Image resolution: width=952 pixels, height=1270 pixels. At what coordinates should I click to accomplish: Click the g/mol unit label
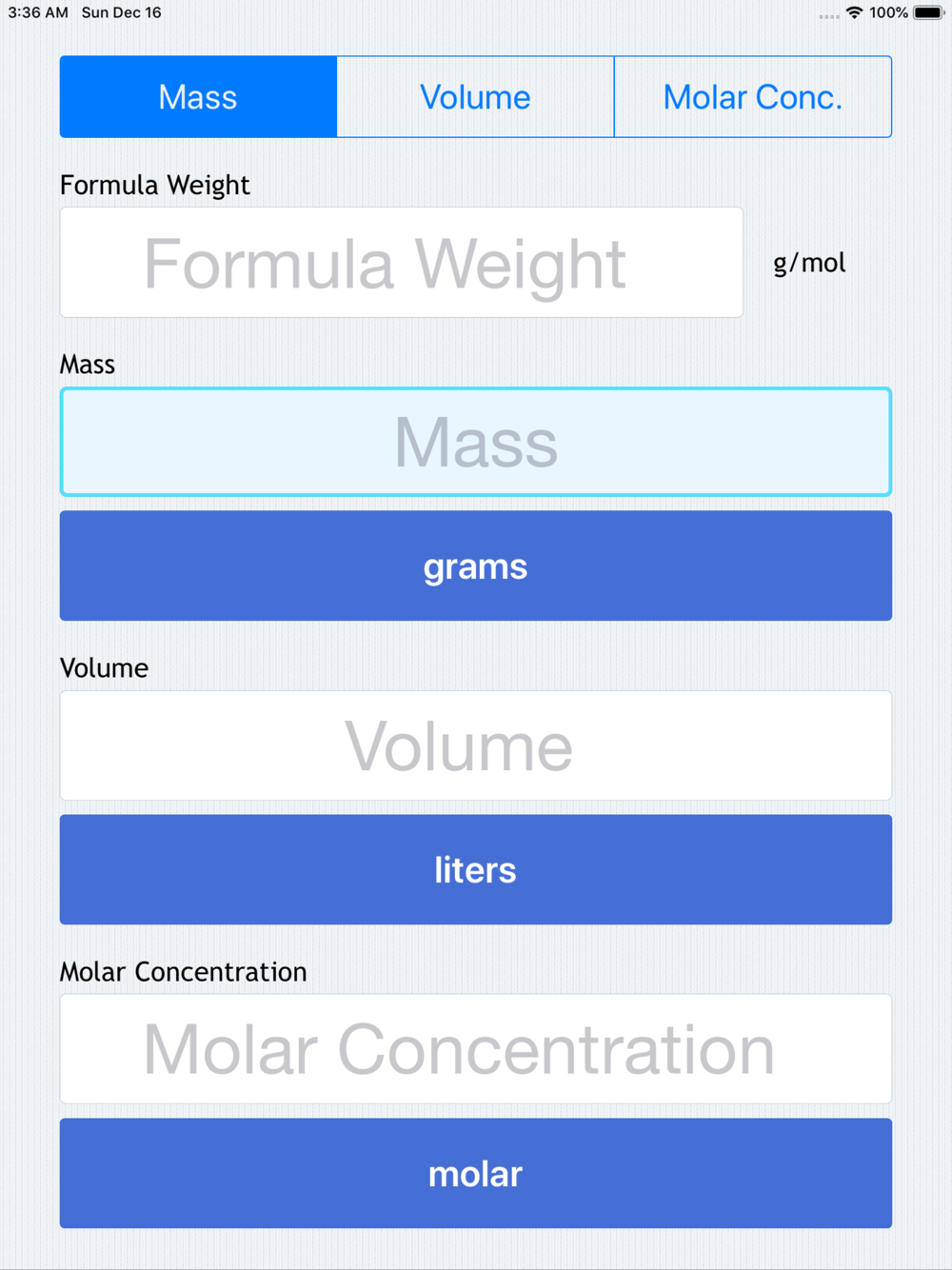point(809,263)
